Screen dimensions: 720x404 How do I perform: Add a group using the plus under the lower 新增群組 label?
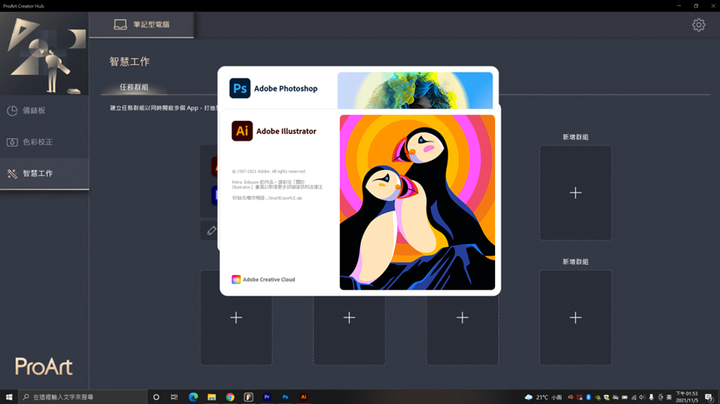[x=575, y=318]
